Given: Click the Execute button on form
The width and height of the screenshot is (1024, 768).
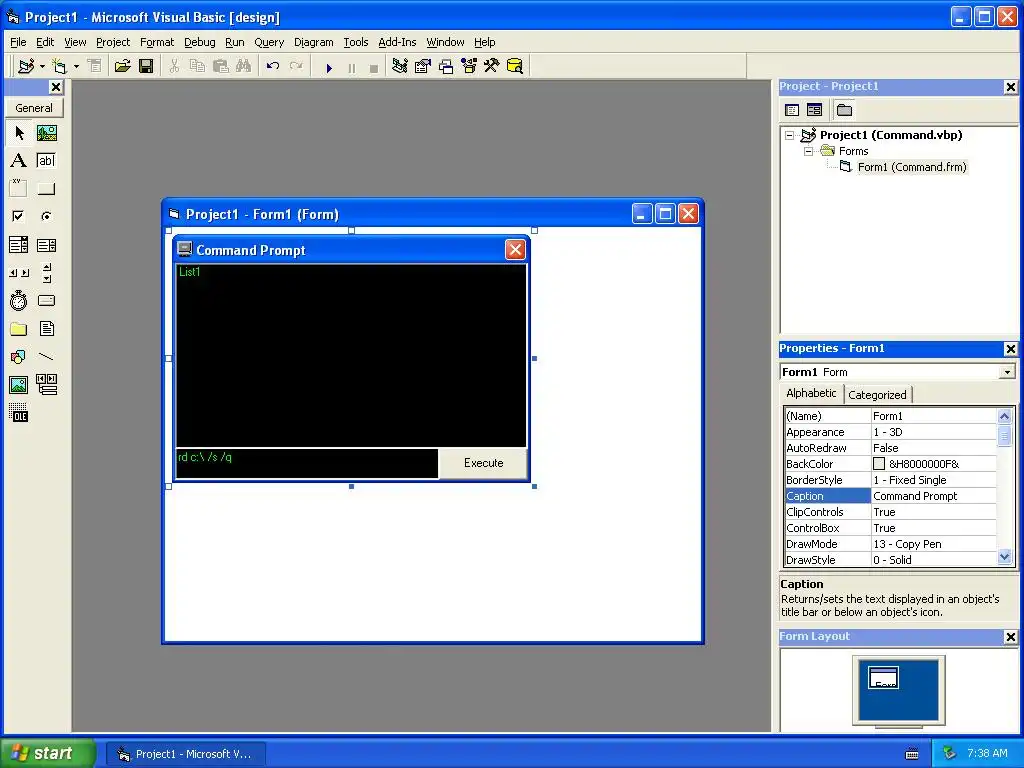Looking at the screenshot, I should click(x=483, y=463).
